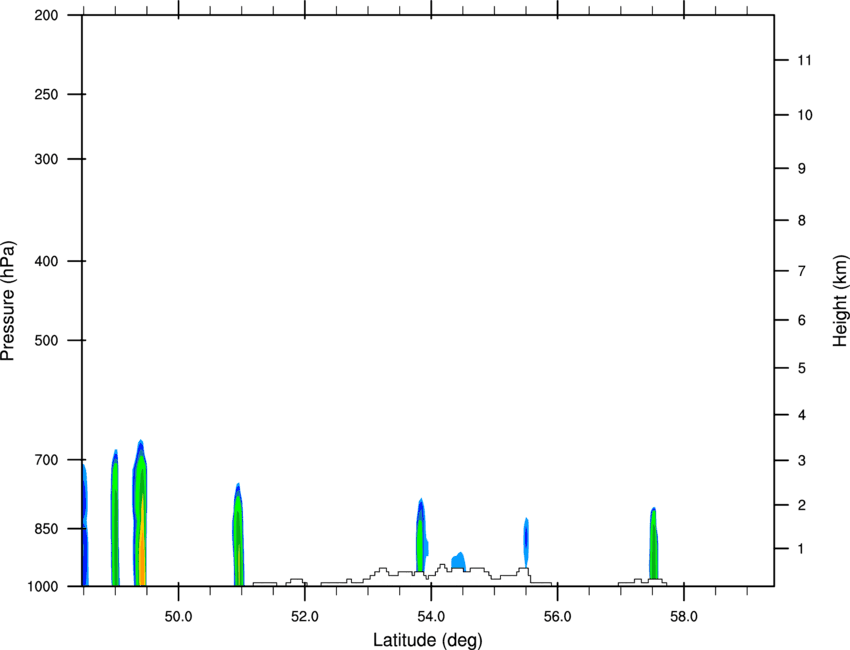This screenshot has width=850, height=650.
Task: Click the orange-core plume near latitude 49.4
Action: coord(140,515)
